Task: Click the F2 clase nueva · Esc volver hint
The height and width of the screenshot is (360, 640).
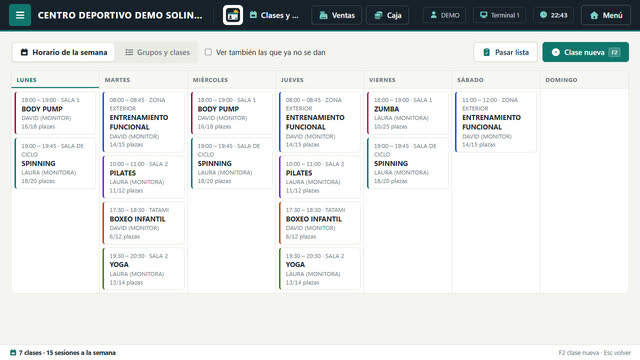Action: pos(594,353)
